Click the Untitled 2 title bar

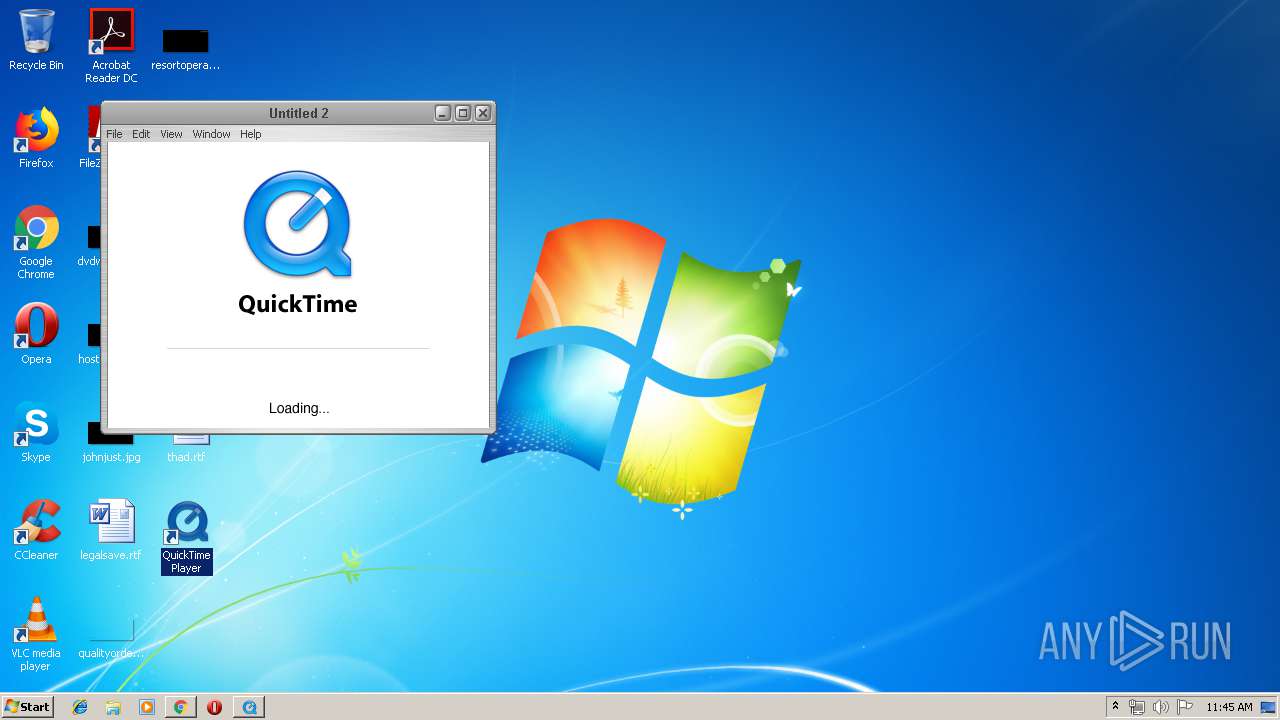[x=298, y=113]
